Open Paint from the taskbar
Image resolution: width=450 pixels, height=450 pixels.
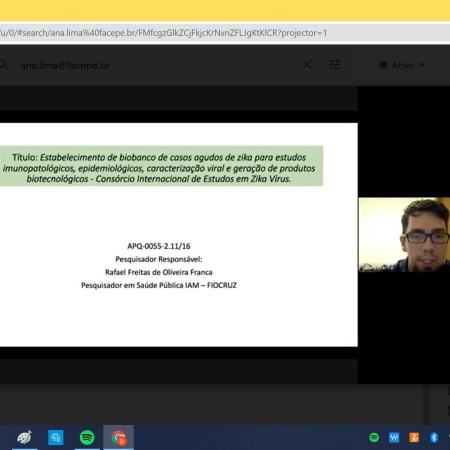click(25, 437)
